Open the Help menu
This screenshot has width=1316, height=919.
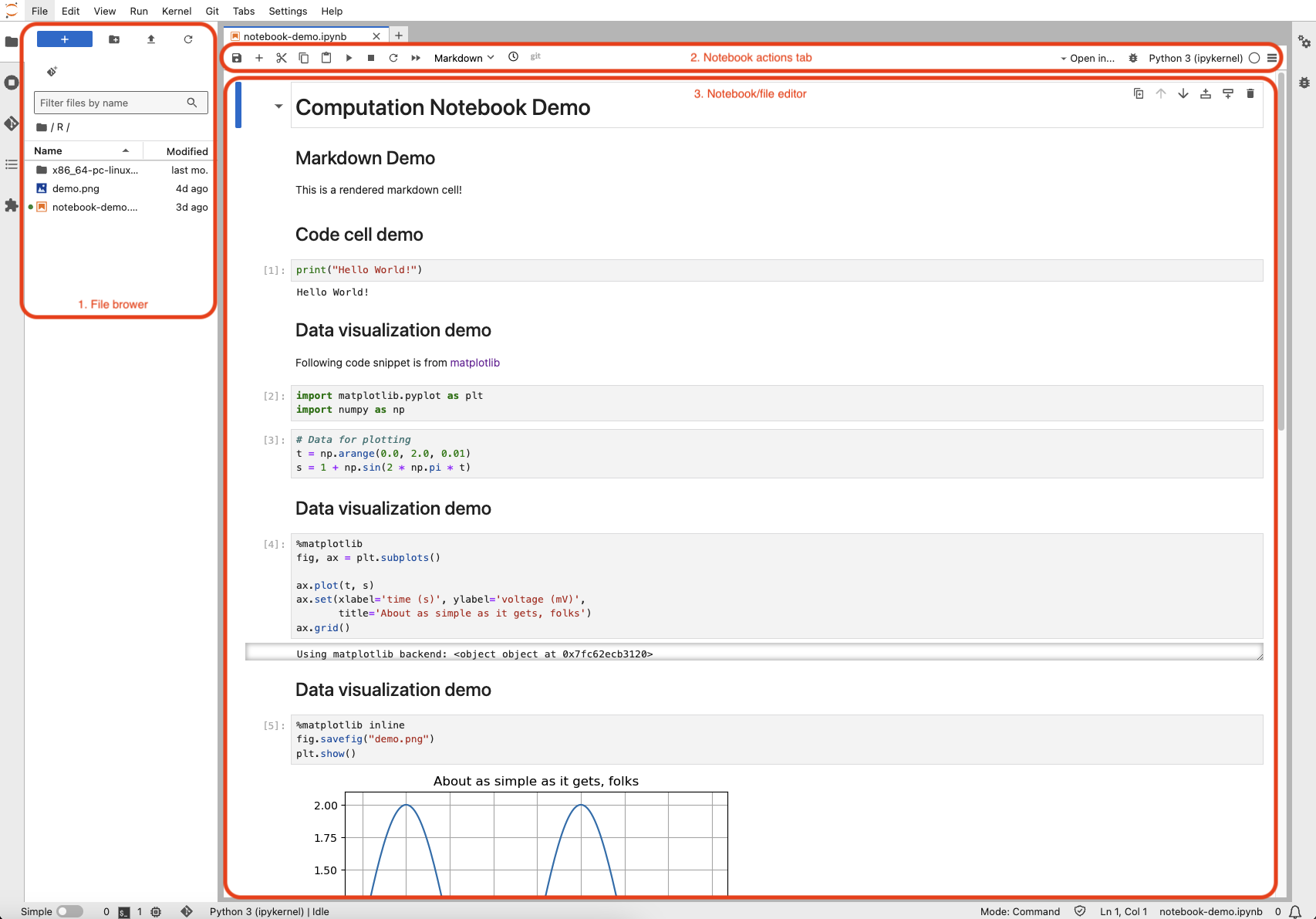[x=332, y=11]
